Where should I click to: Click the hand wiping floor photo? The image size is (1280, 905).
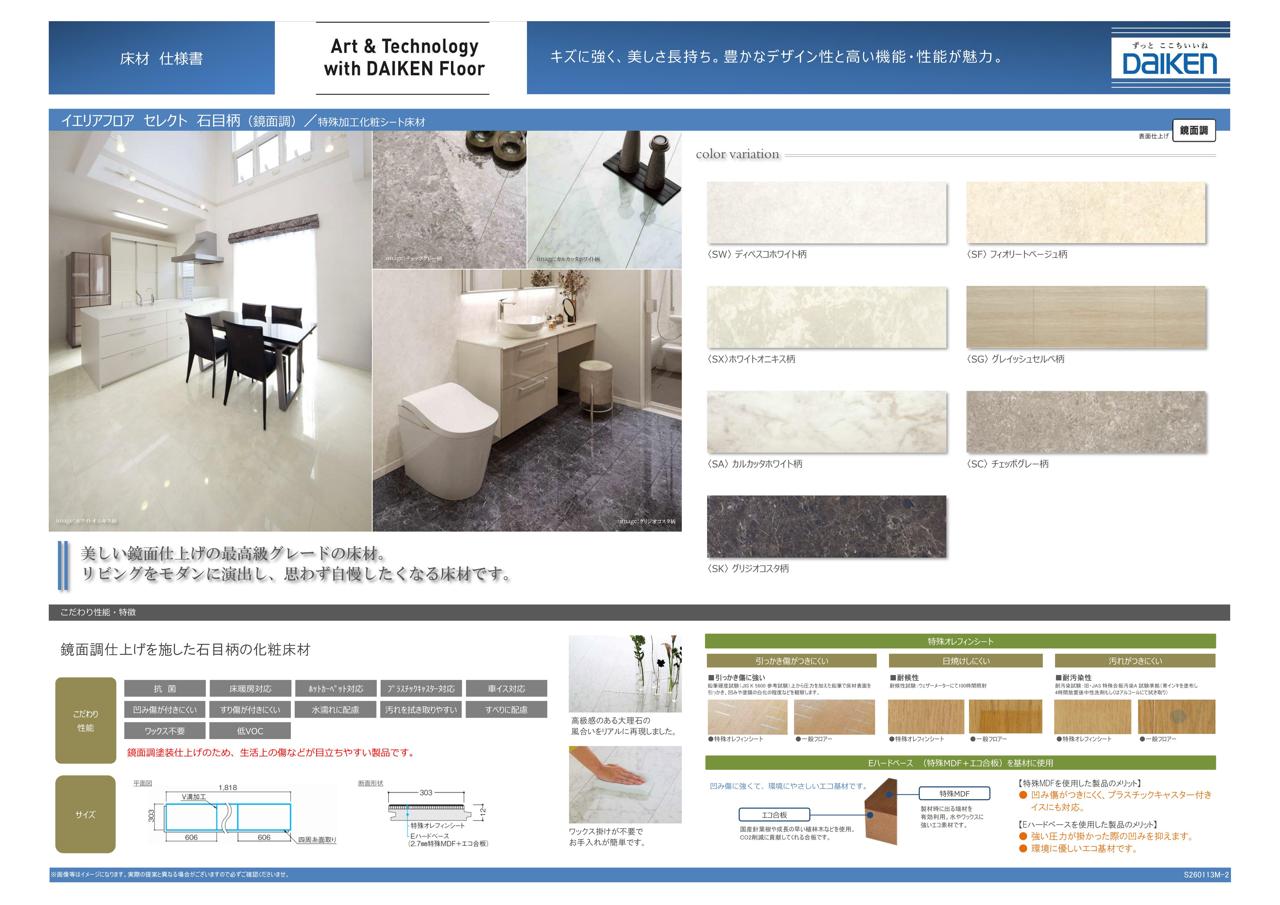click(625, 784)
